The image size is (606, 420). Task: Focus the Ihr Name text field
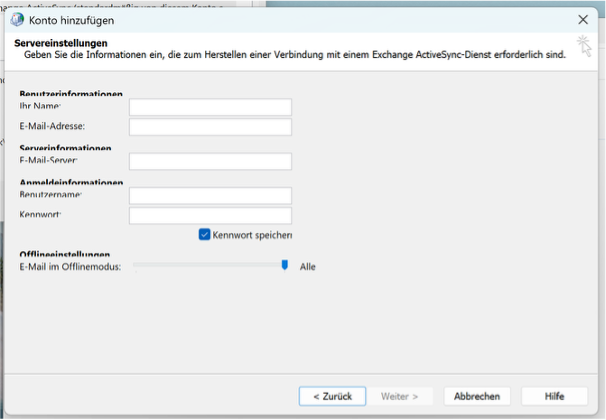[210, 107]
